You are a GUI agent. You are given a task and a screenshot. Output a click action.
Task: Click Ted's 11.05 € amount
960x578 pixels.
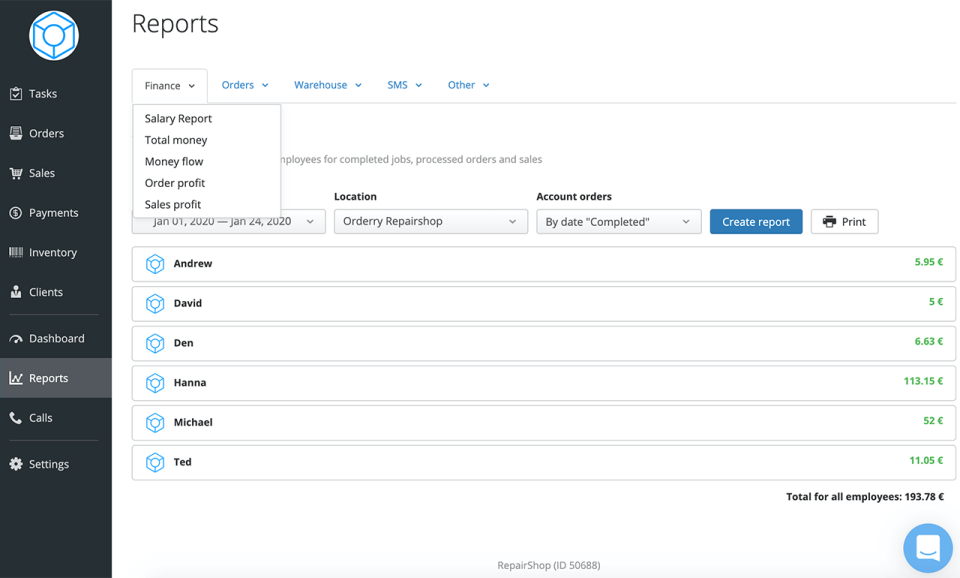(x=926, y=460)
